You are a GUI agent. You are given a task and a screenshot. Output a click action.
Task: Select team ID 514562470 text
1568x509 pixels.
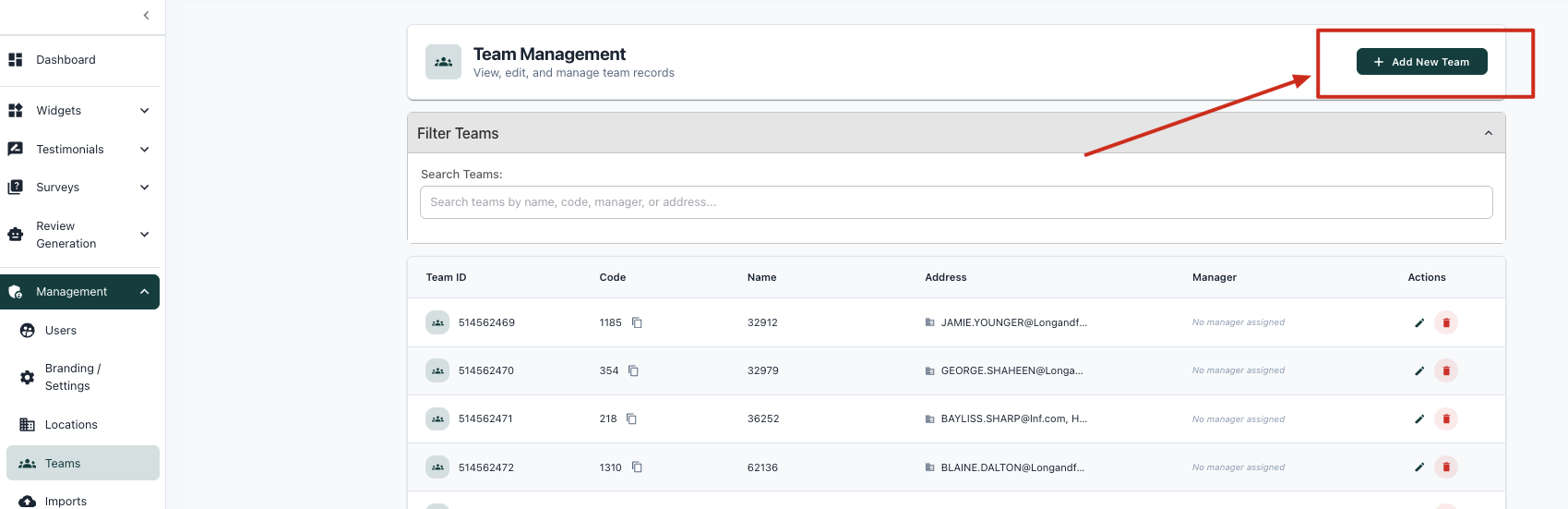tap(486, 370)
